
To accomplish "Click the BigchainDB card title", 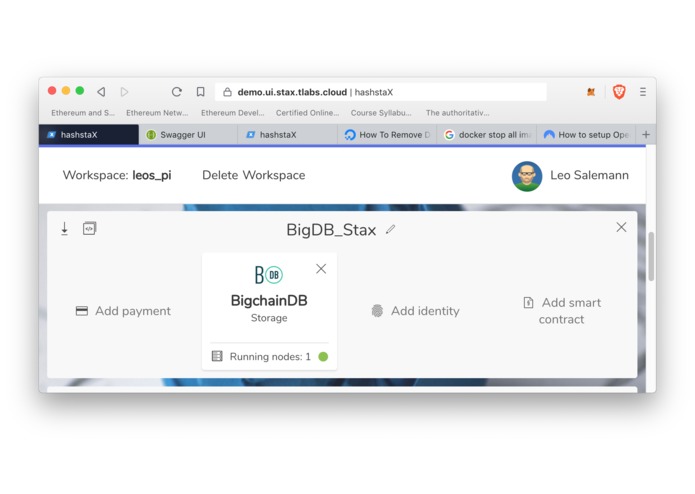I will pyautogui.click(x=269, y=300).
